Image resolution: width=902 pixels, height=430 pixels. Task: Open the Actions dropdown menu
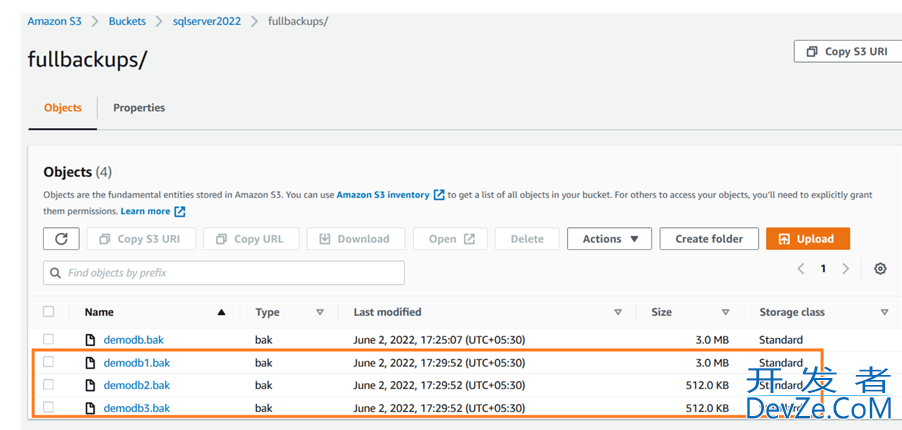tap(609, 238)
